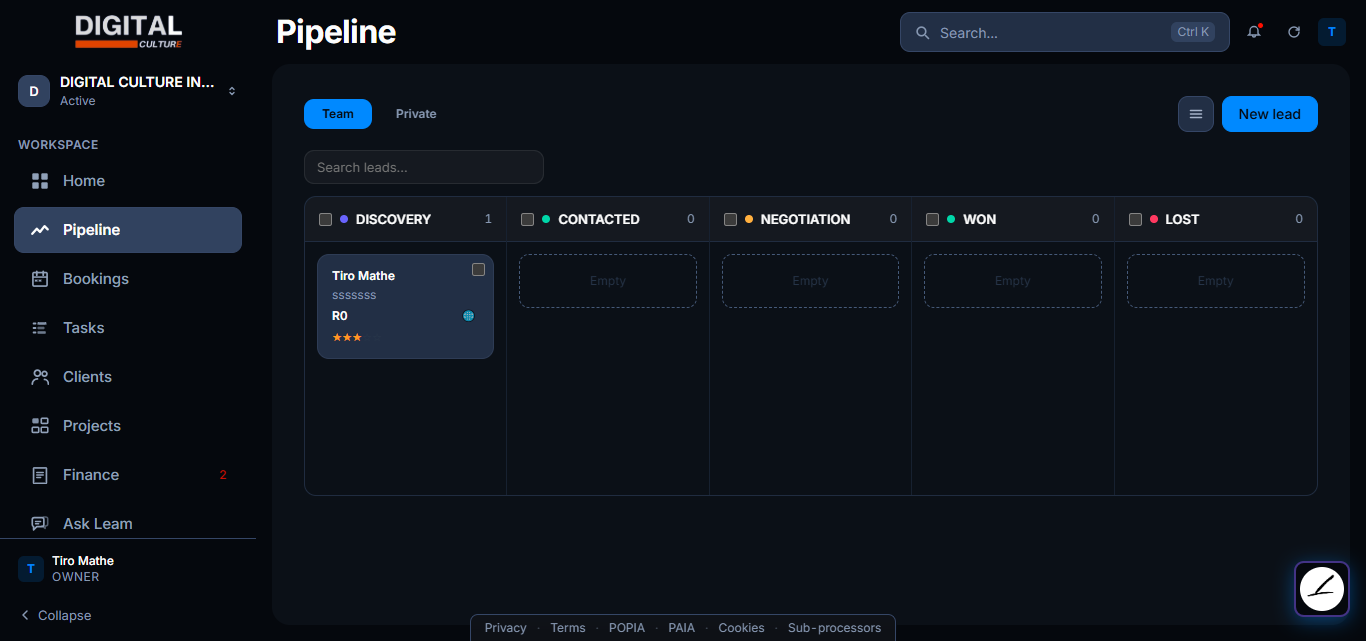The height and width of the screenshot is (641, 1366).
Task: Select the Team tab
Action: pos(338,114)
